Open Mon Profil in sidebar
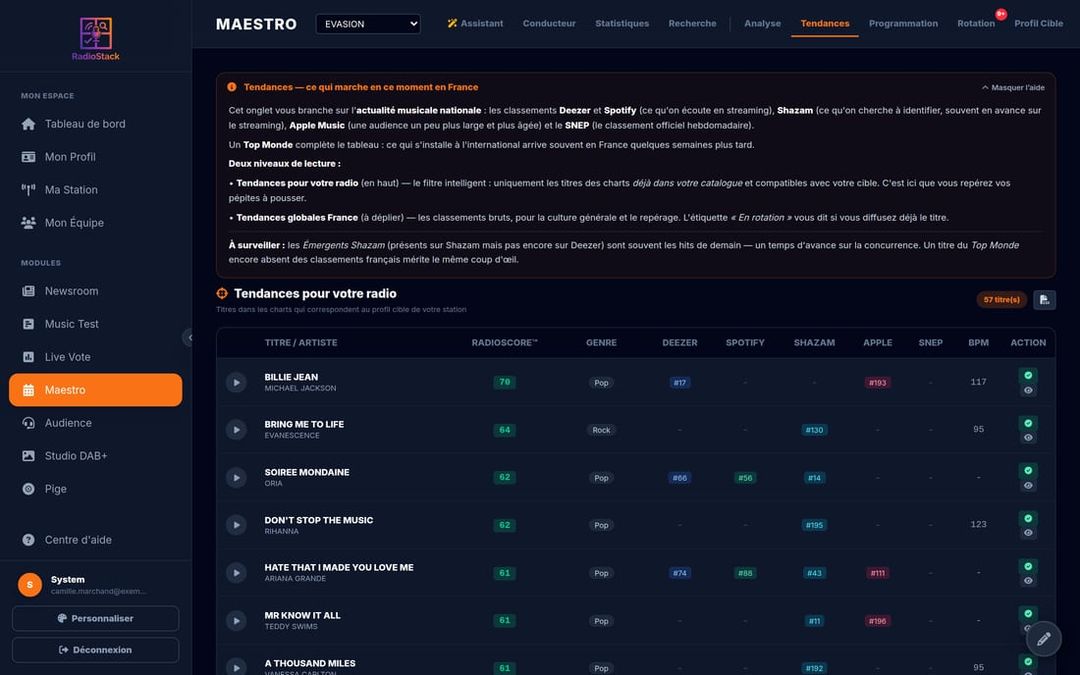The image size is (1080, 675). pos(95,157)
